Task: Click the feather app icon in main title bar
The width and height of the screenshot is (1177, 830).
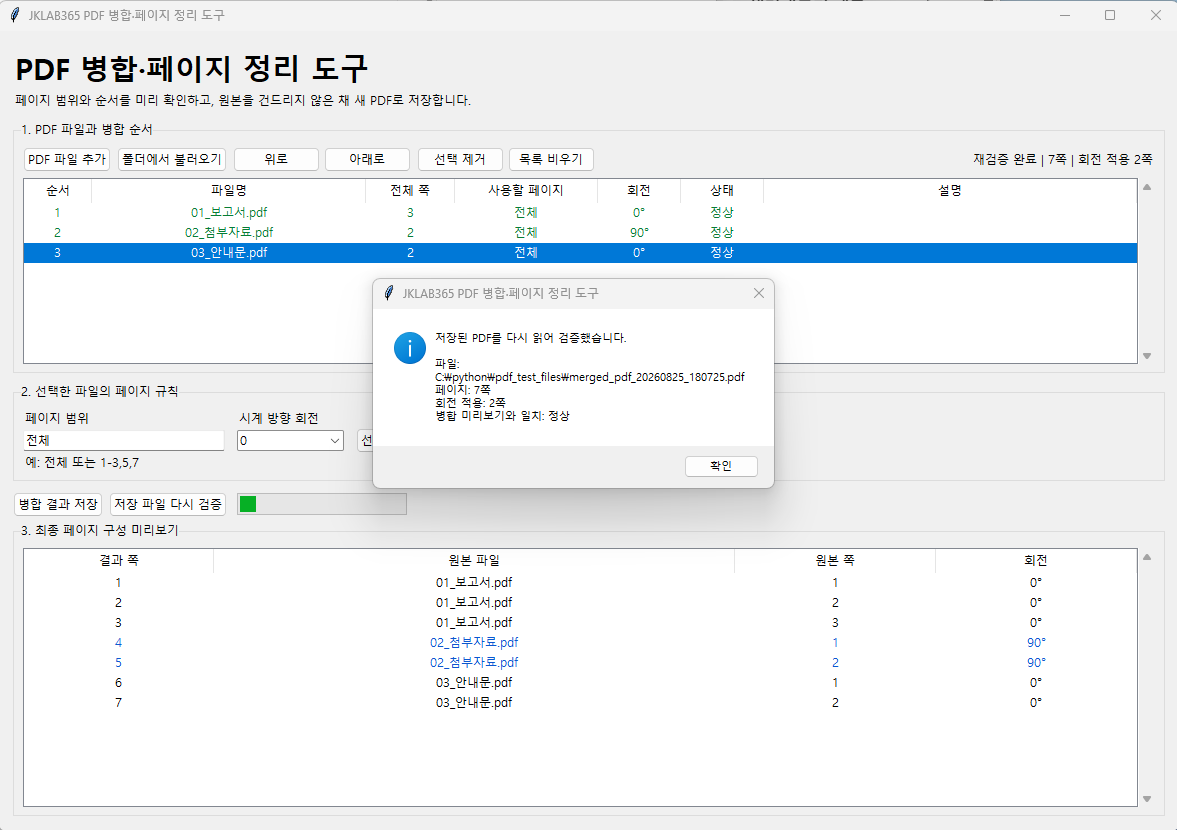Action: click(14, 15)
